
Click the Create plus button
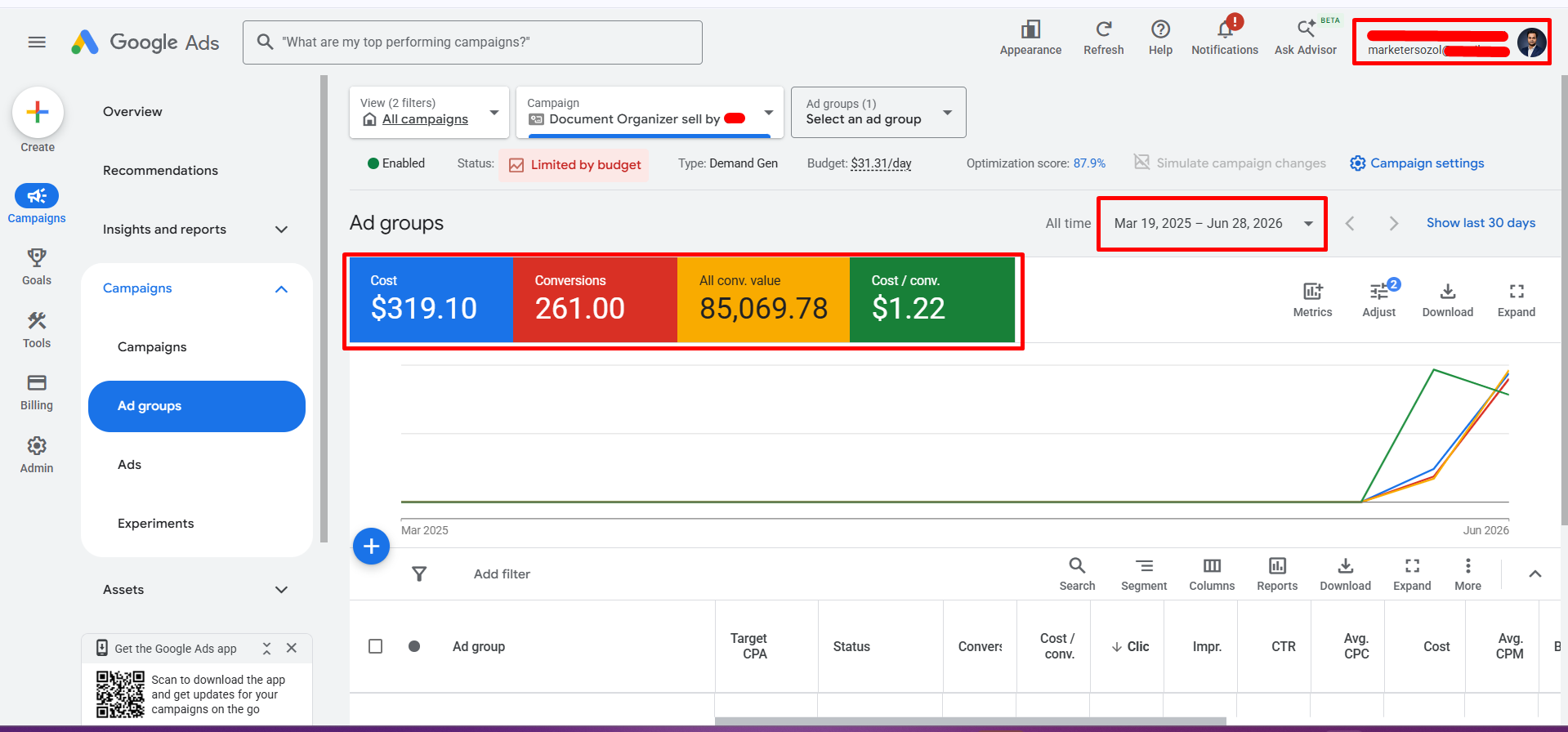tap(38, 113)
